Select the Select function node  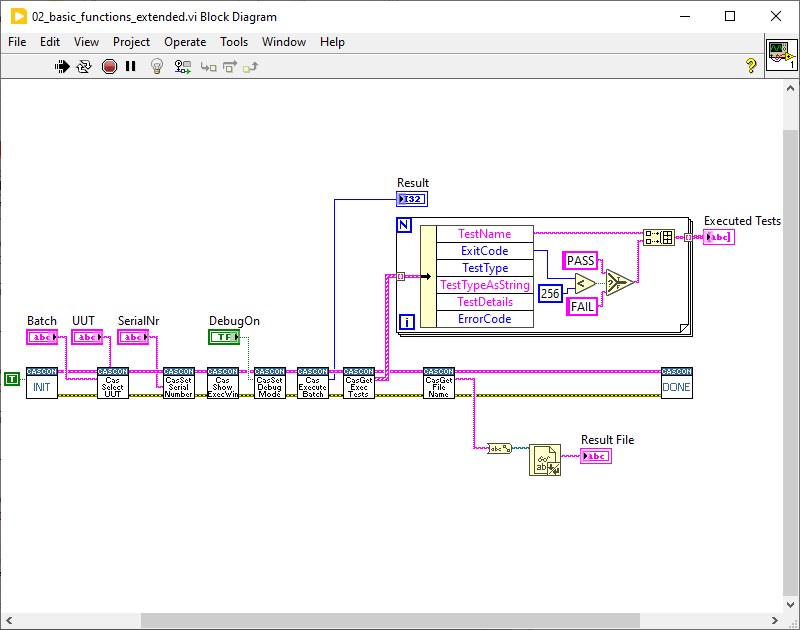tap(619, 282)
